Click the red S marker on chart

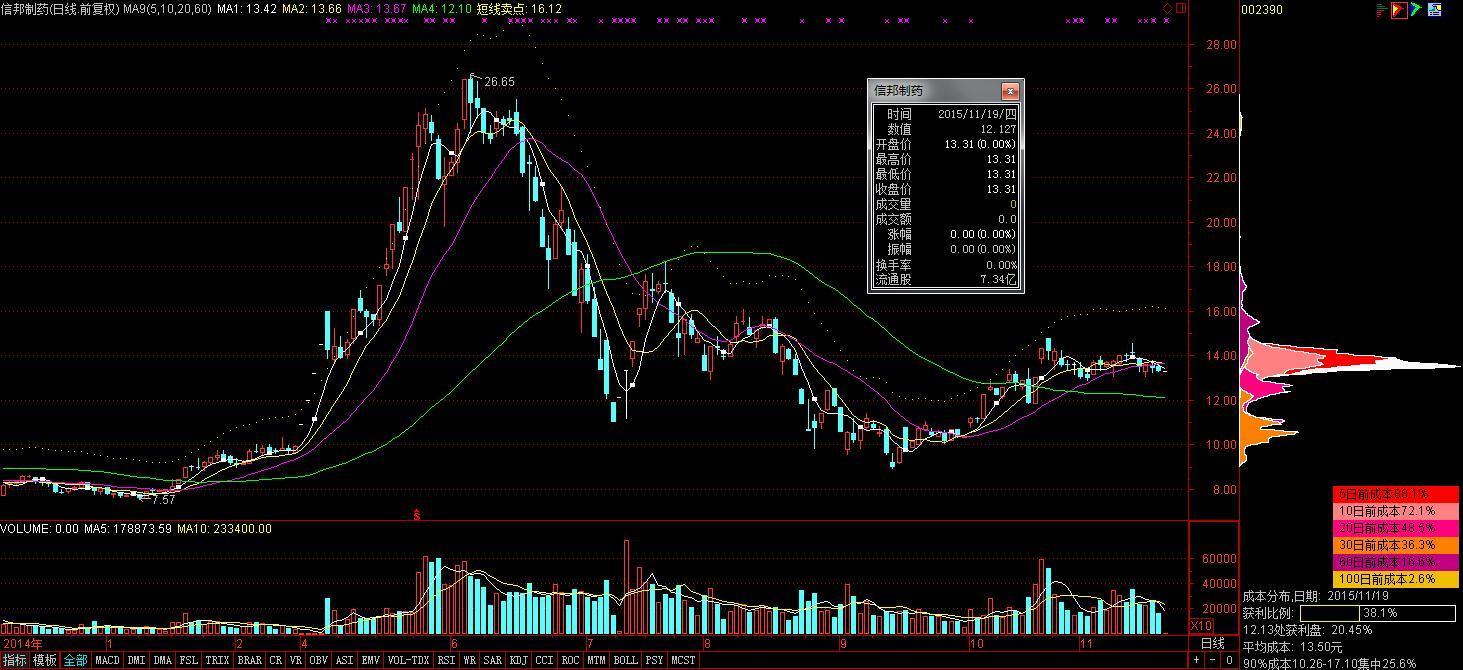416,514
